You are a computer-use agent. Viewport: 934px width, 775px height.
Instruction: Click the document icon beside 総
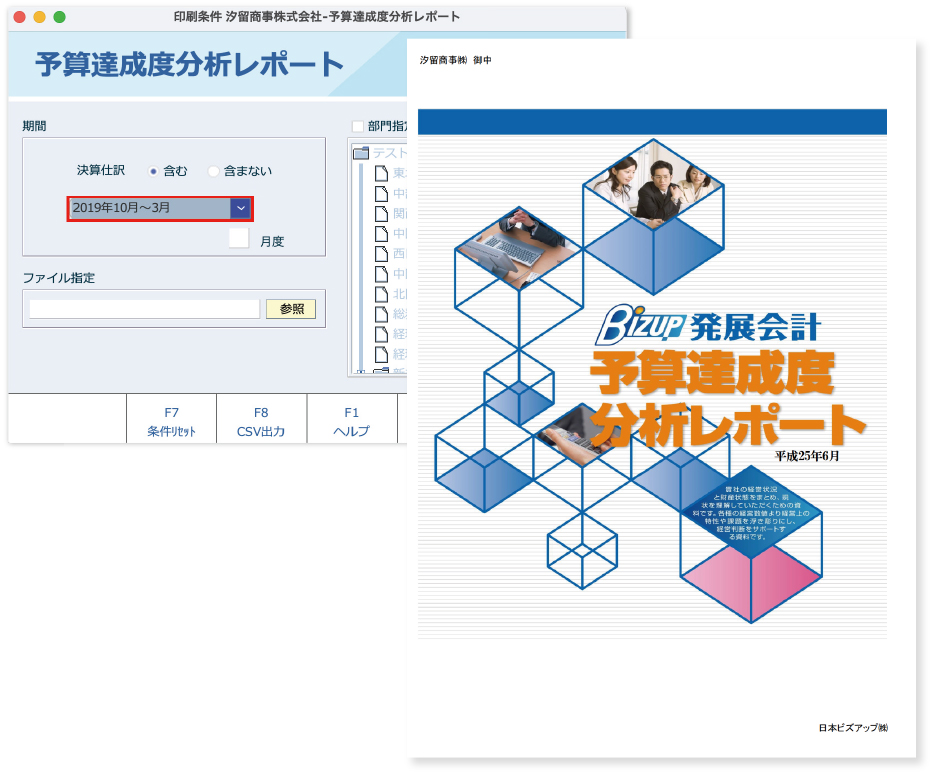pos(381,314)
